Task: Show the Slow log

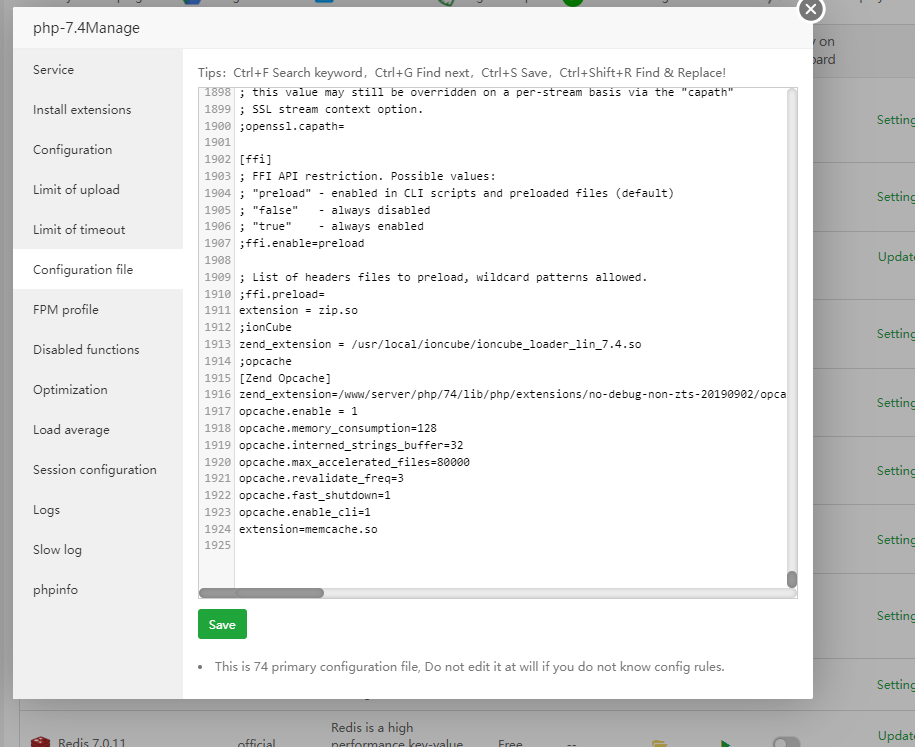Action: tap(57, 550)
